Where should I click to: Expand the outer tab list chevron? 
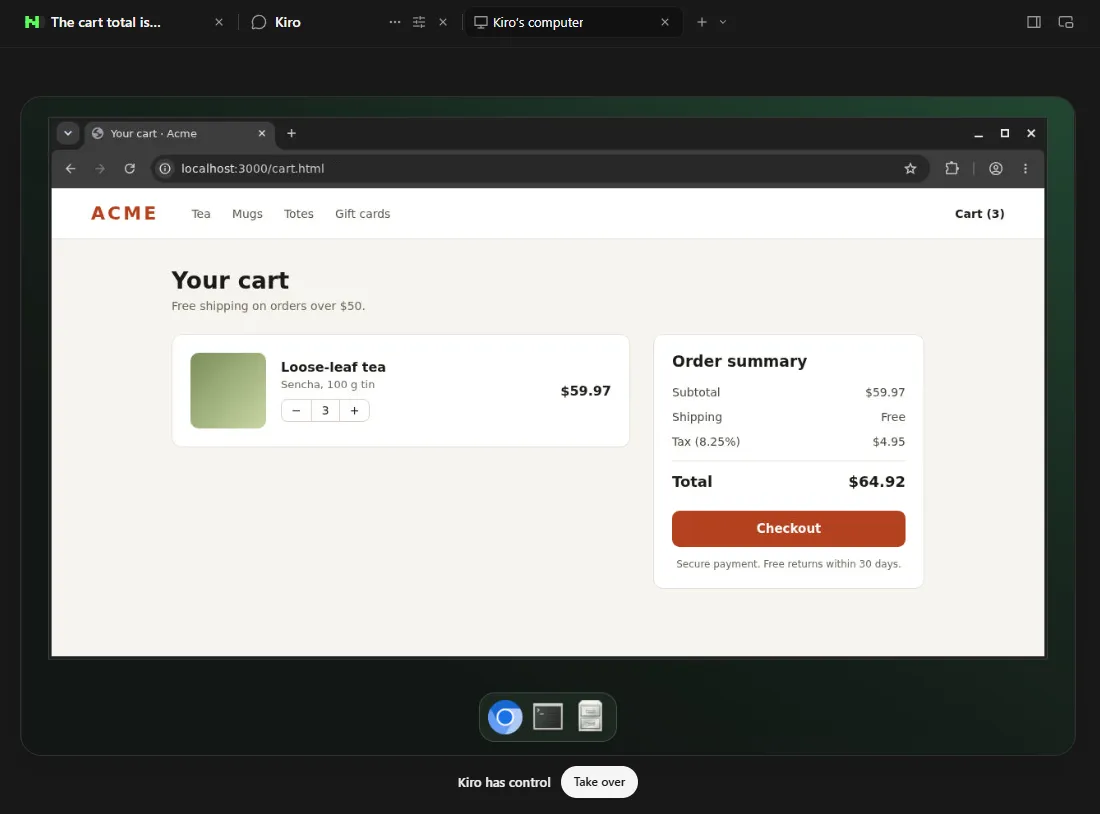point(723,22)
